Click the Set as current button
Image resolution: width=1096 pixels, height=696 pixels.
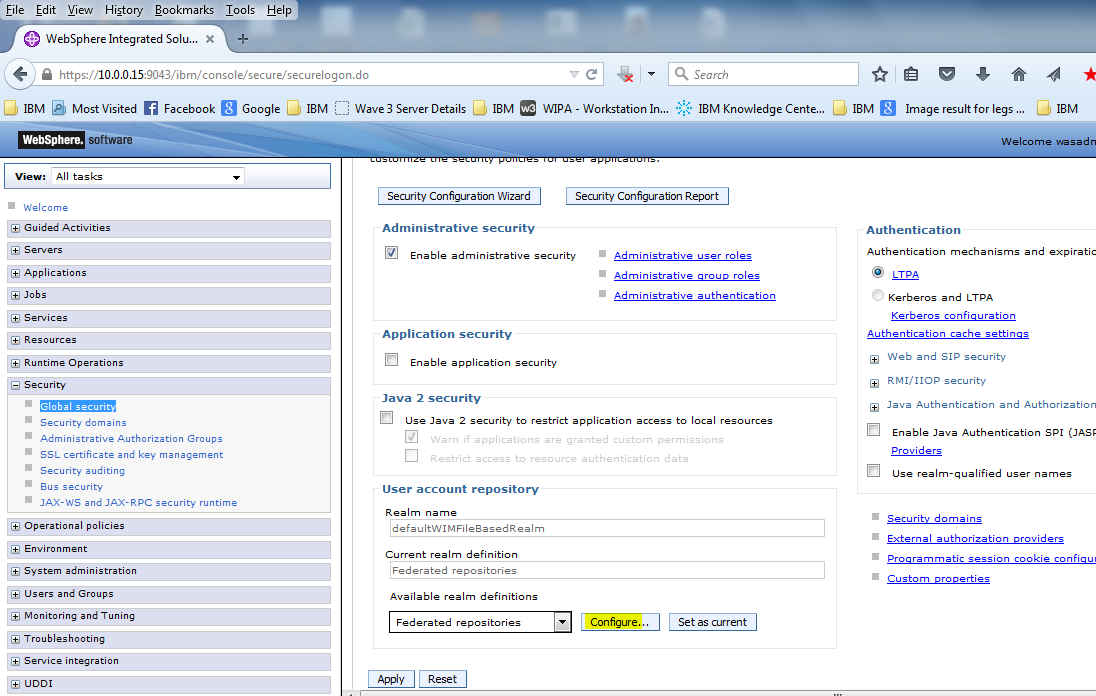pyautogui.click(x=712, y=622)
